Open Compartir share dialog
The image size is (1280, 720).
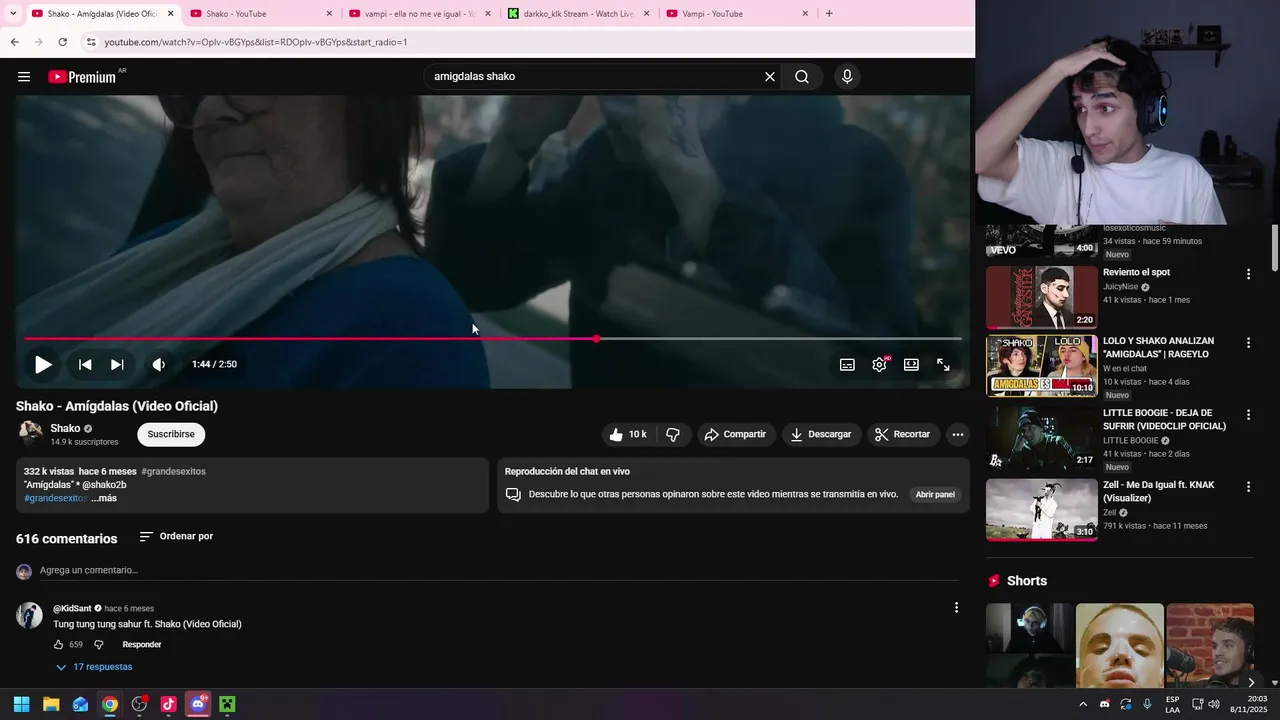coord(735,434)
